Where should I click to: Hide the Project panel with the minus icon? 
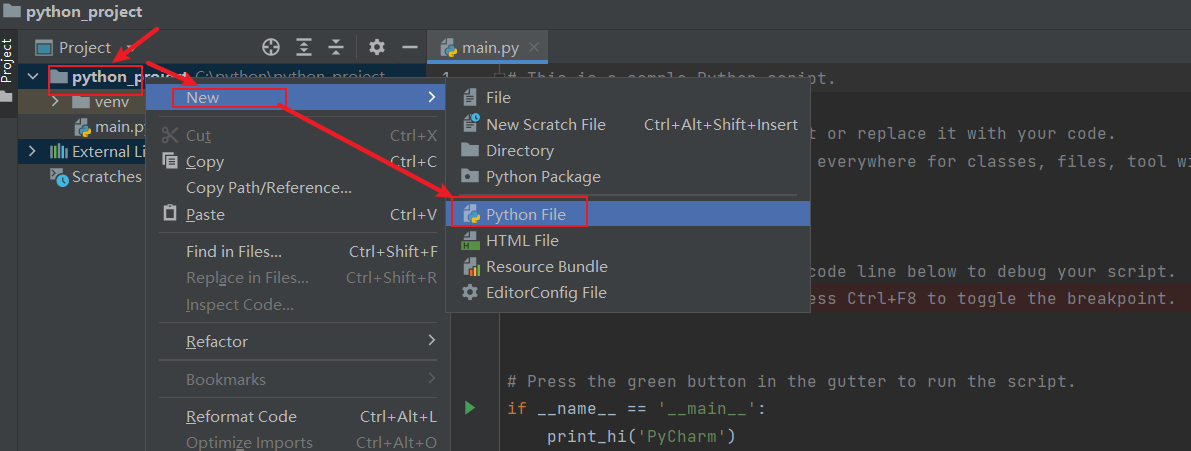410,47
